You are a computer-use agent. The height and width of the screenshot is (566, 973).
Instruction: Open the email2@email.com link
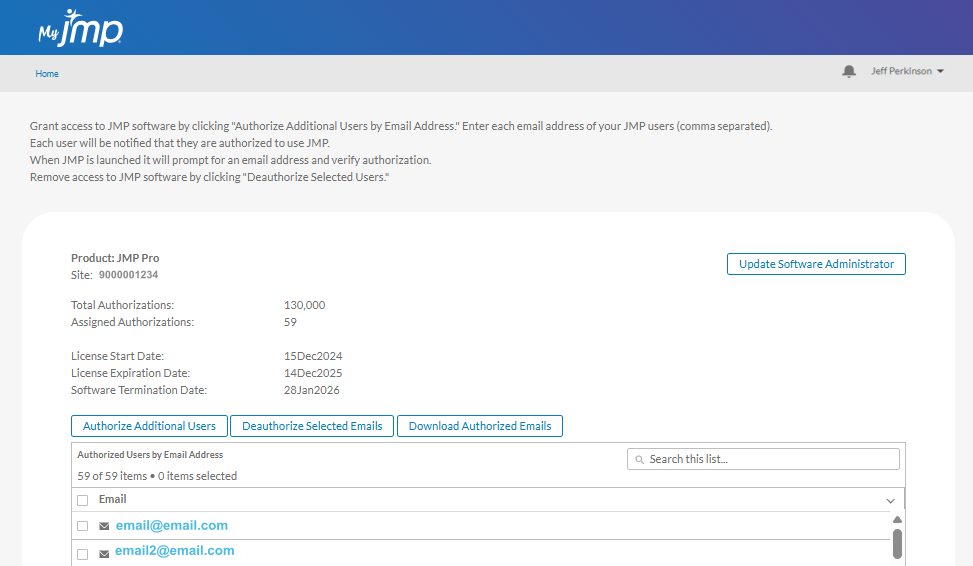pos(174,550)
